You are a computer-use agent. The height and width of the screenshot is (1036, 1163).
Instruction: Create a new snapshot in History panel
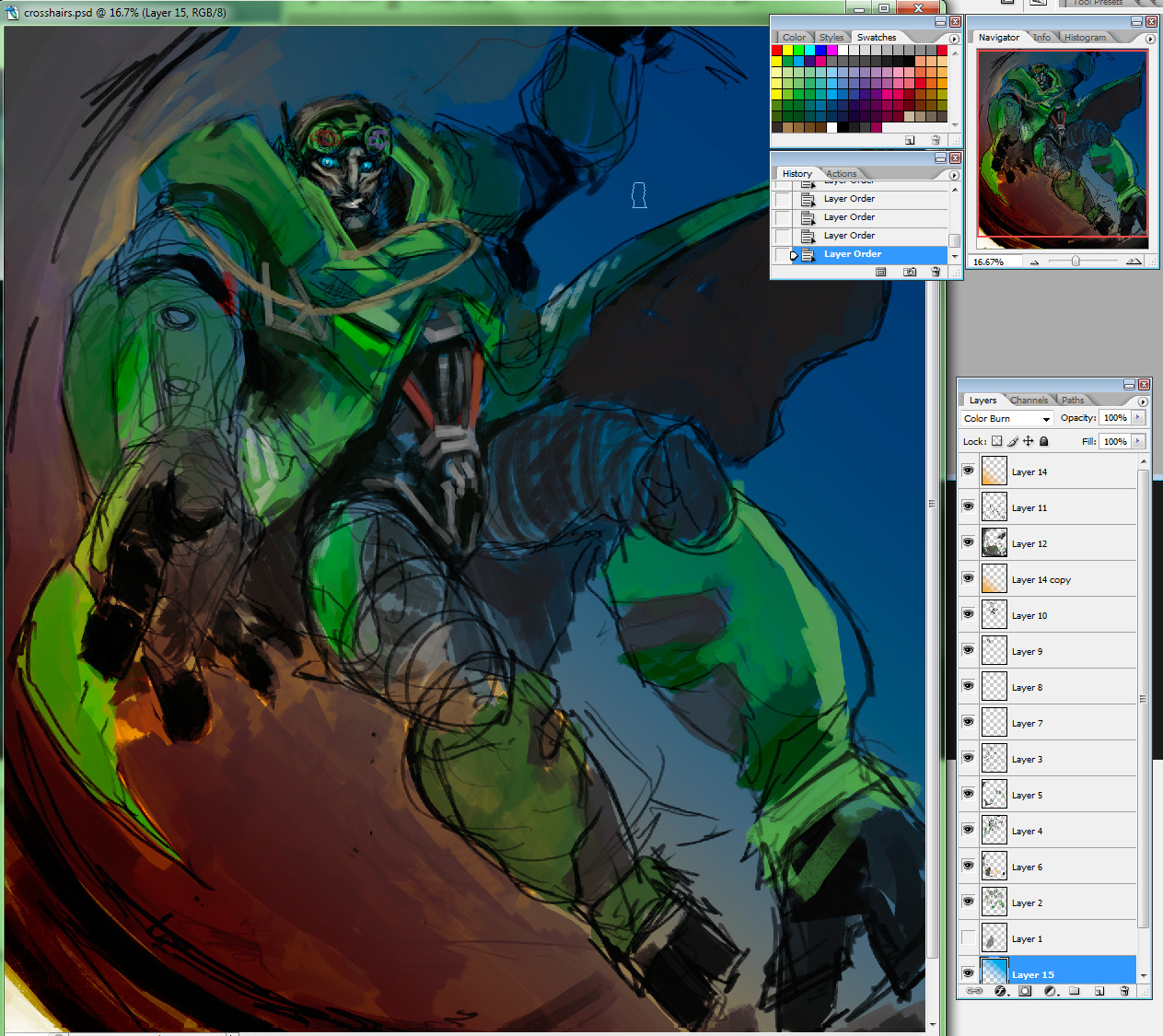910,272
